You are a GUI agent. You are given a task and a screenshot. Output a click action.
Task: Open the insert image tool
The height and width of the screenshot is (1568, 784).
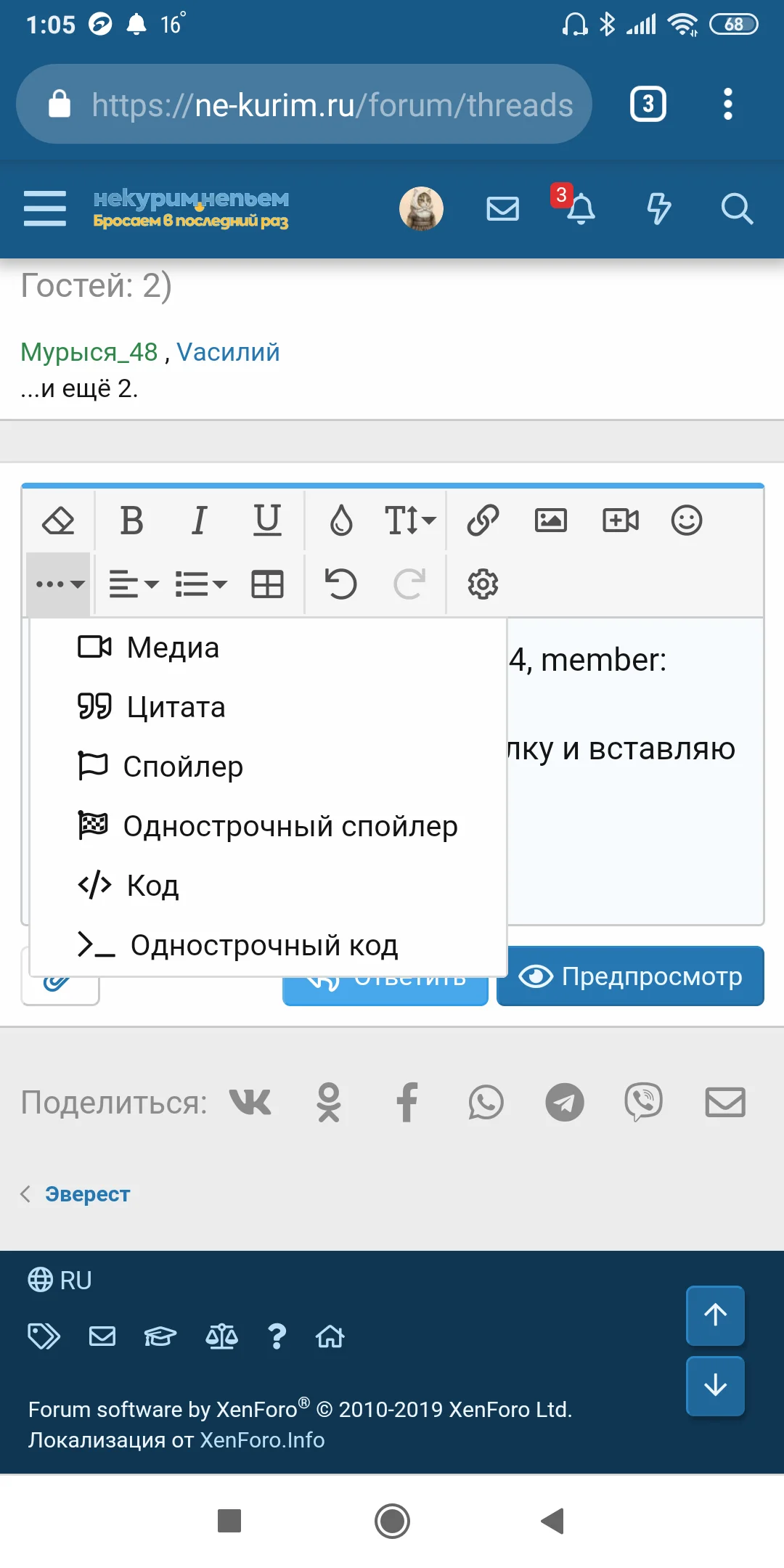tap(551, 520)
